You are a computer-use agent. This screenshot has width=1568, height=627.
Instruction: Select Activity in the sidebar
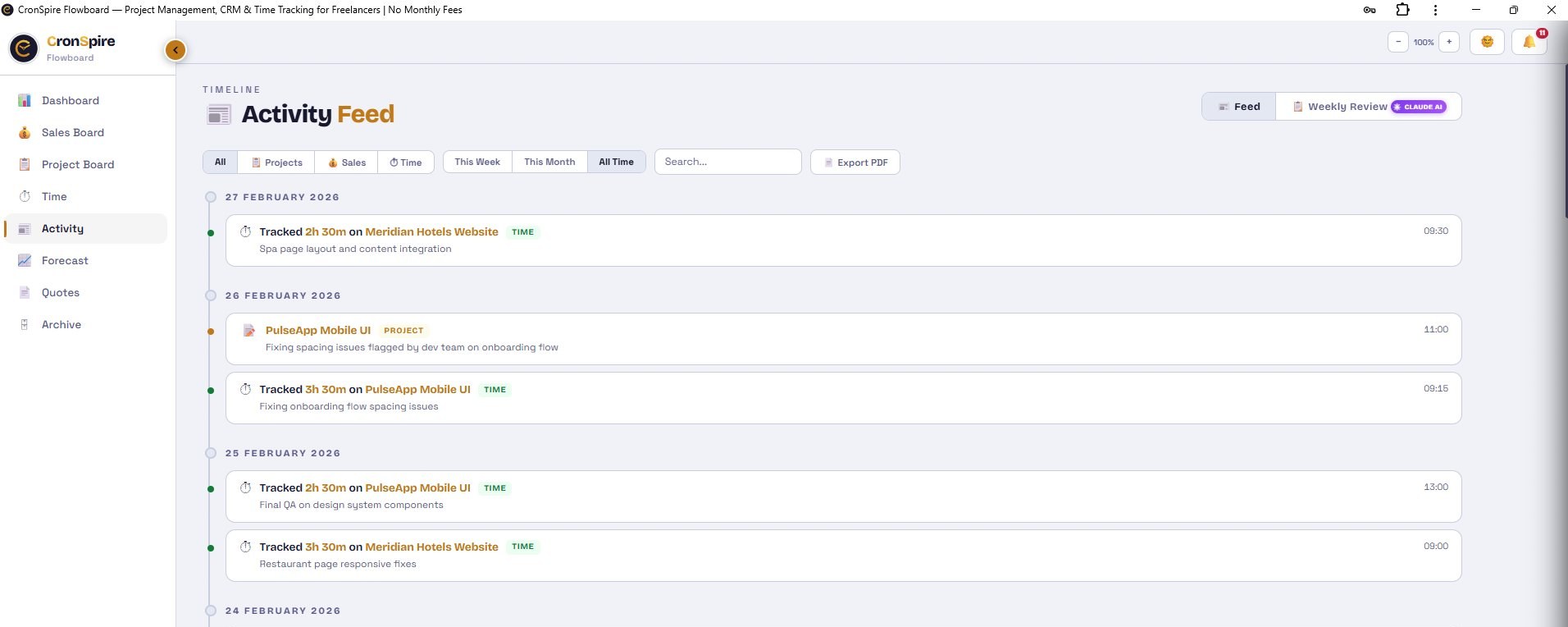click(85, 228)
